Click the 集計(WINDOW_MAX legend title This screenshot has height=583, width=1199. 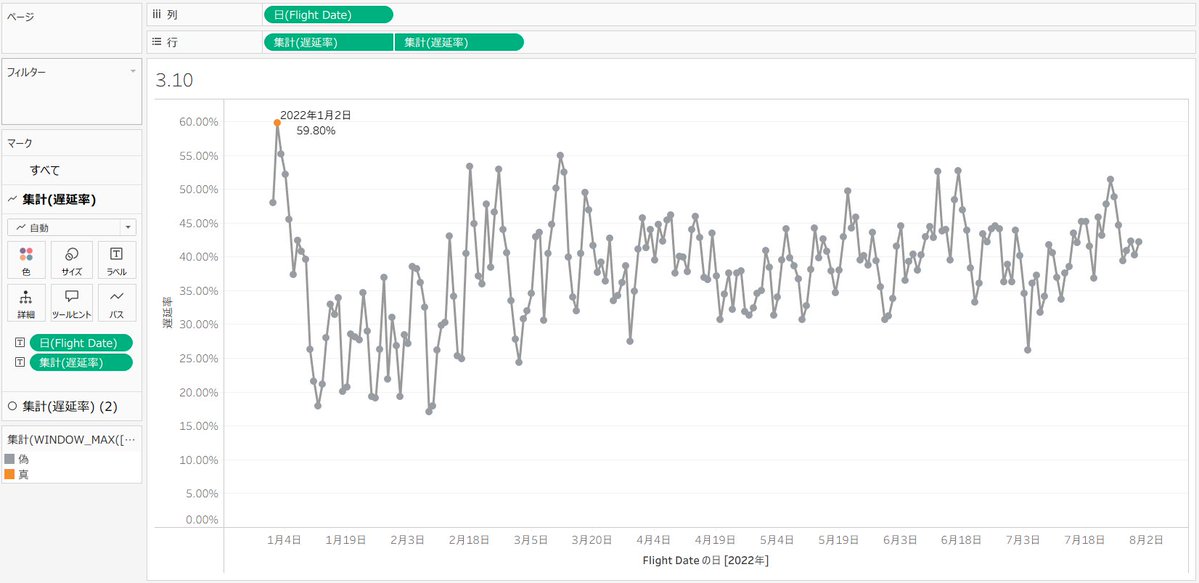coord(71,440)
